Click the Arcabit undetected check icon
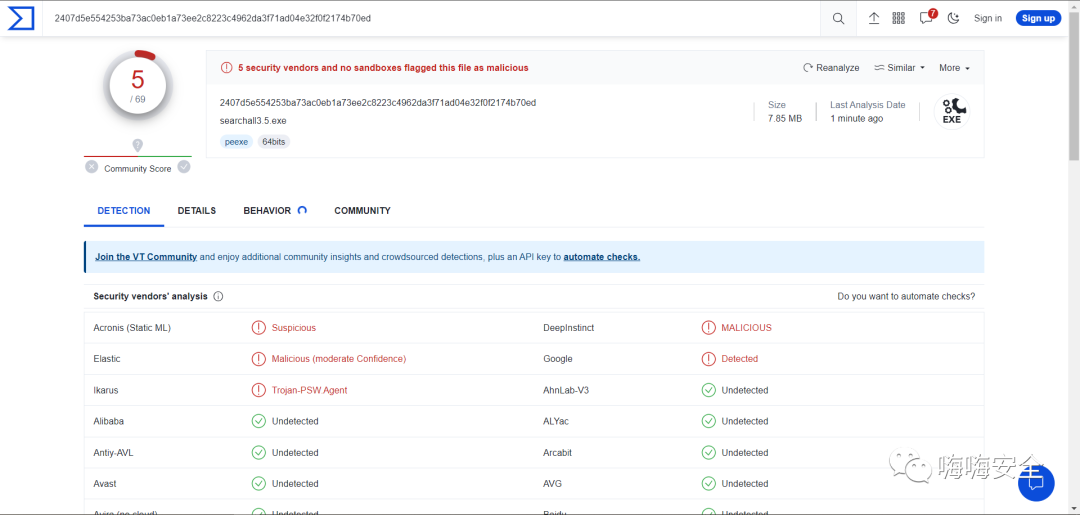Screen dimensions: 1080x515 [708, 452]
